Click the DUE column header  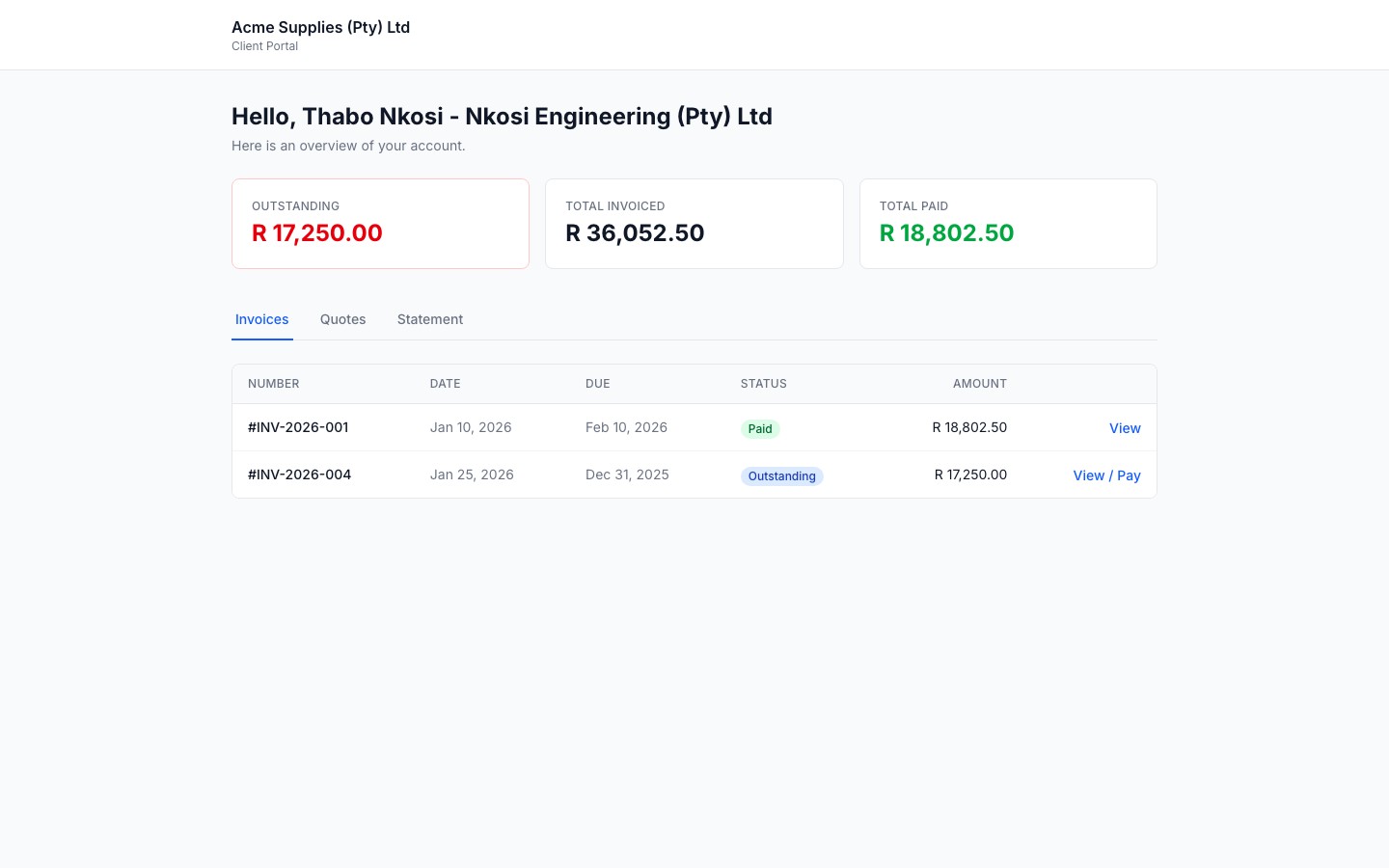597,383
